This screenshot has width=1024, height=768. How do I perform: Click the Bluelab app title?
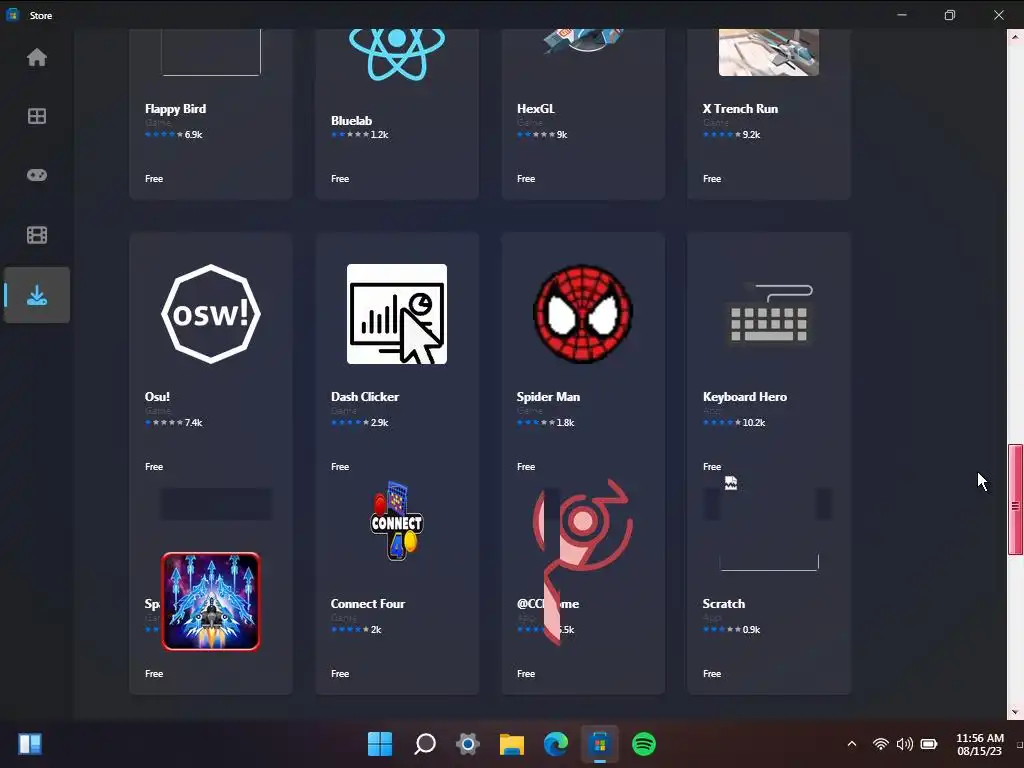(351, 121)
